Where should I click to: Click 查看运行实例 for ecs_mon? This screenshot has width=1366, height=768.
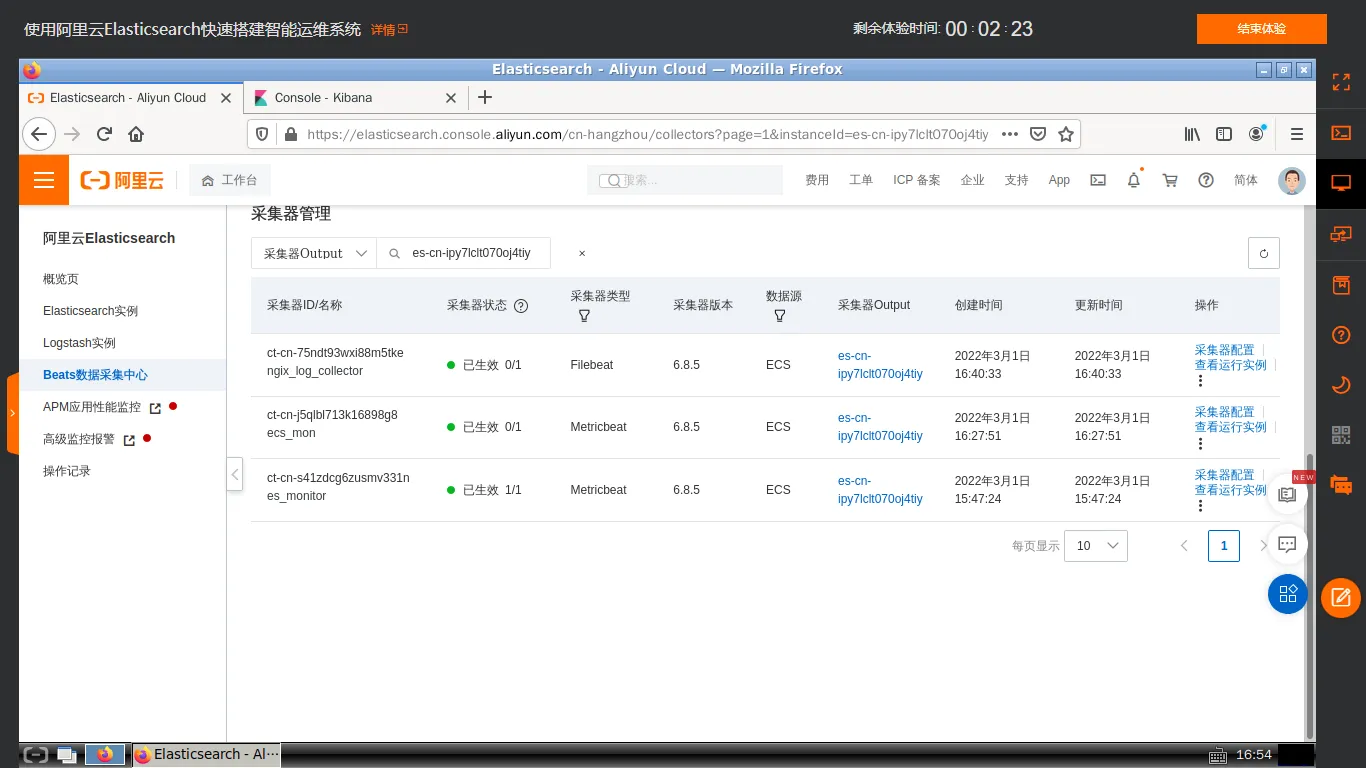pyautogui.click(x=1231, y=427)
